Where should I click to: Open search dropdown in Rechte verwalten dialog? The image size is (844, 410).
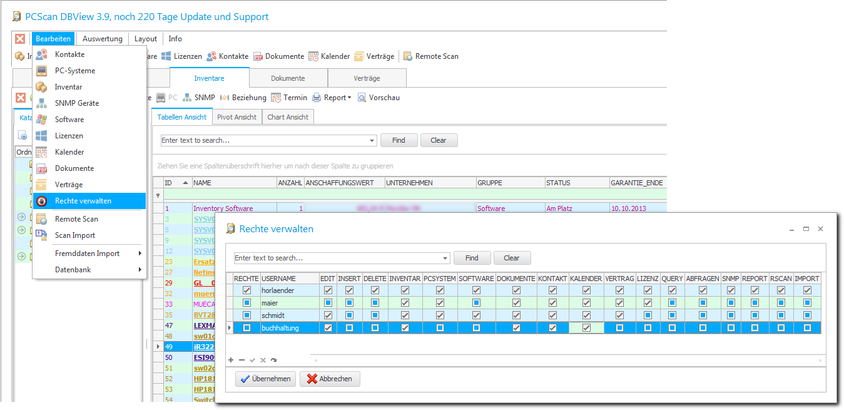[446, 258]
